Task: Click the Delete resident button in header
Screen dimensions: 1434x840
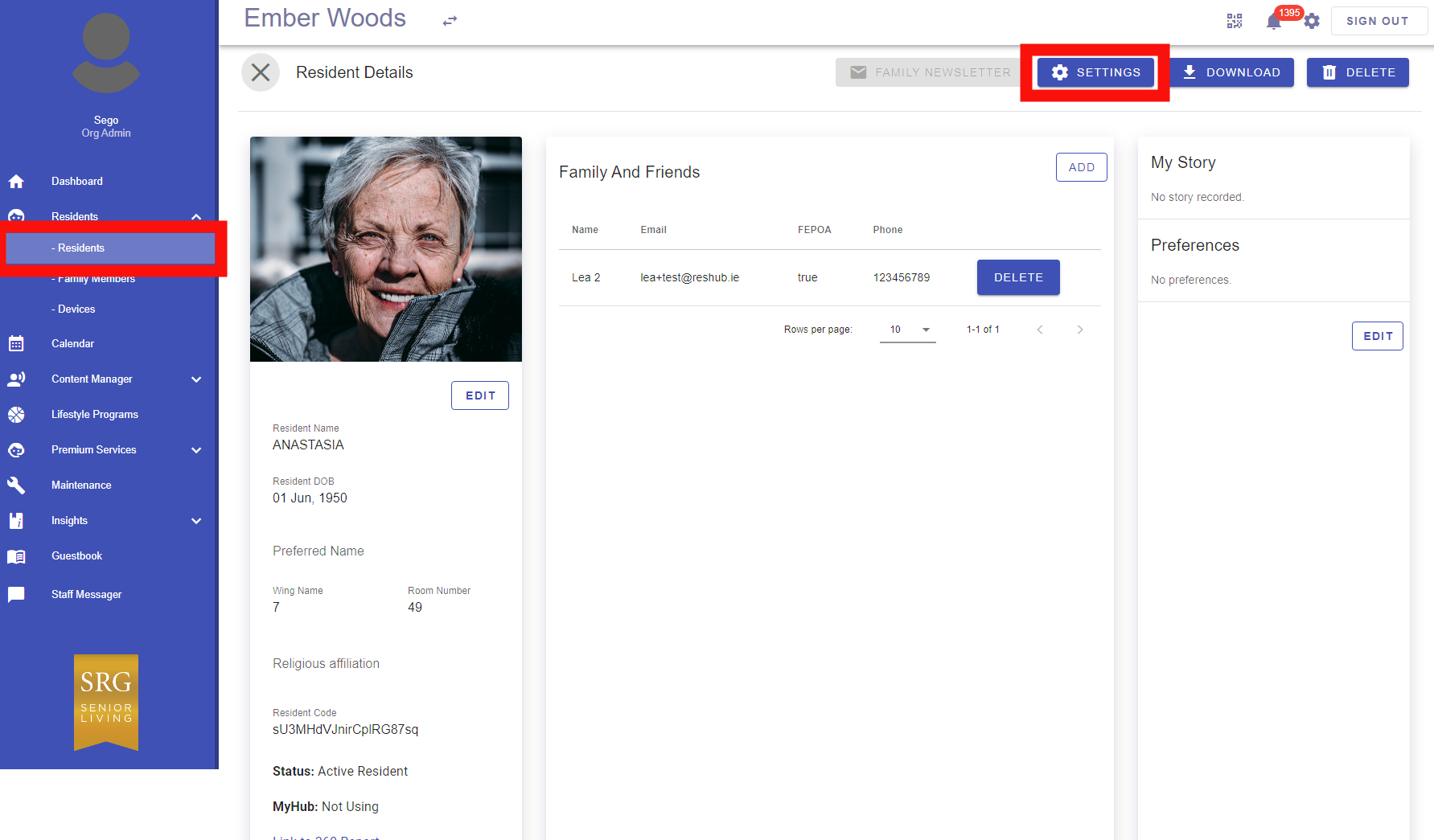Action: (1358, 72)
